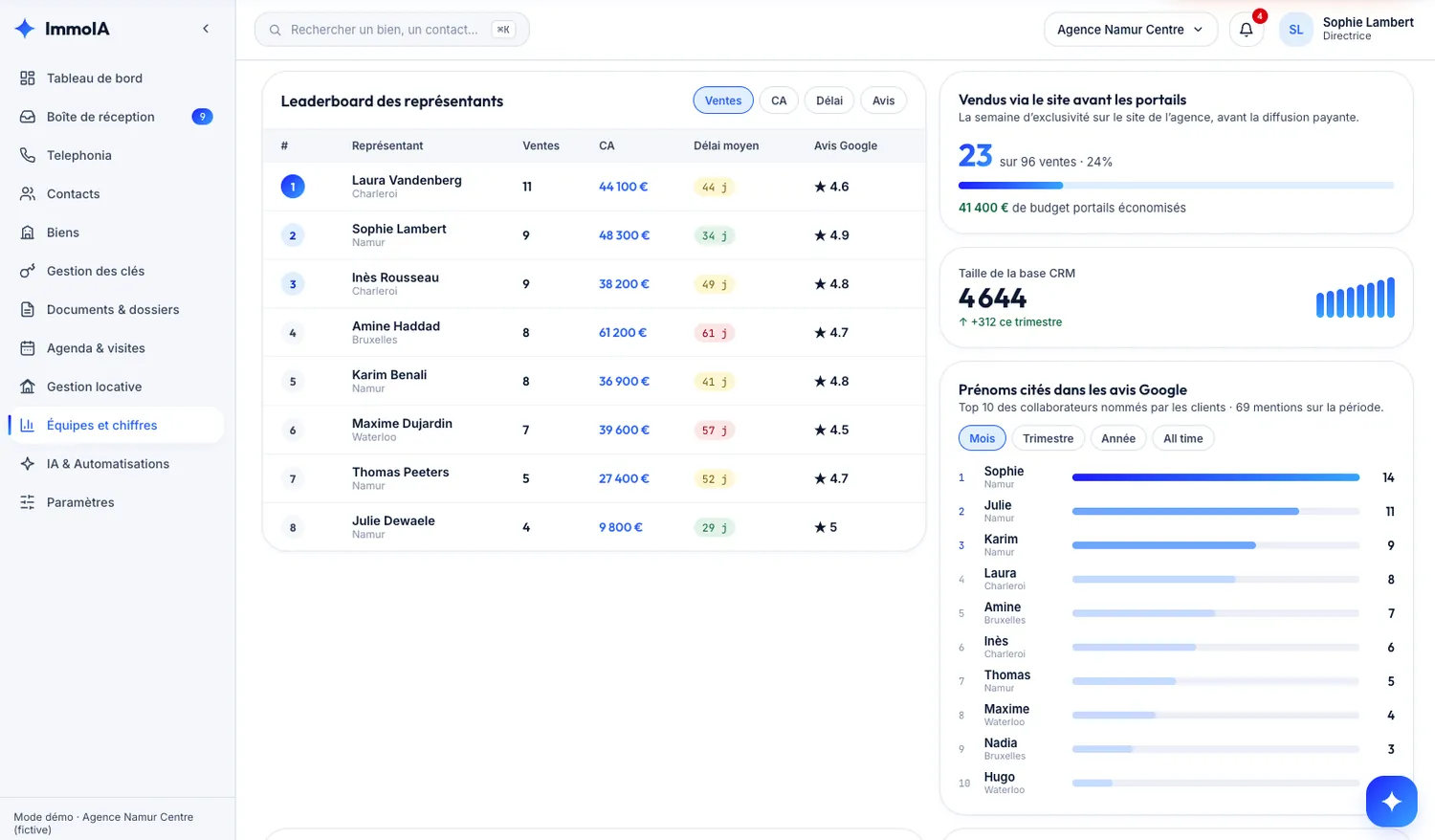The height and width of the screenshot is (840, 1435).
Task: Select the All time period filter
Action: [1182, 438]
